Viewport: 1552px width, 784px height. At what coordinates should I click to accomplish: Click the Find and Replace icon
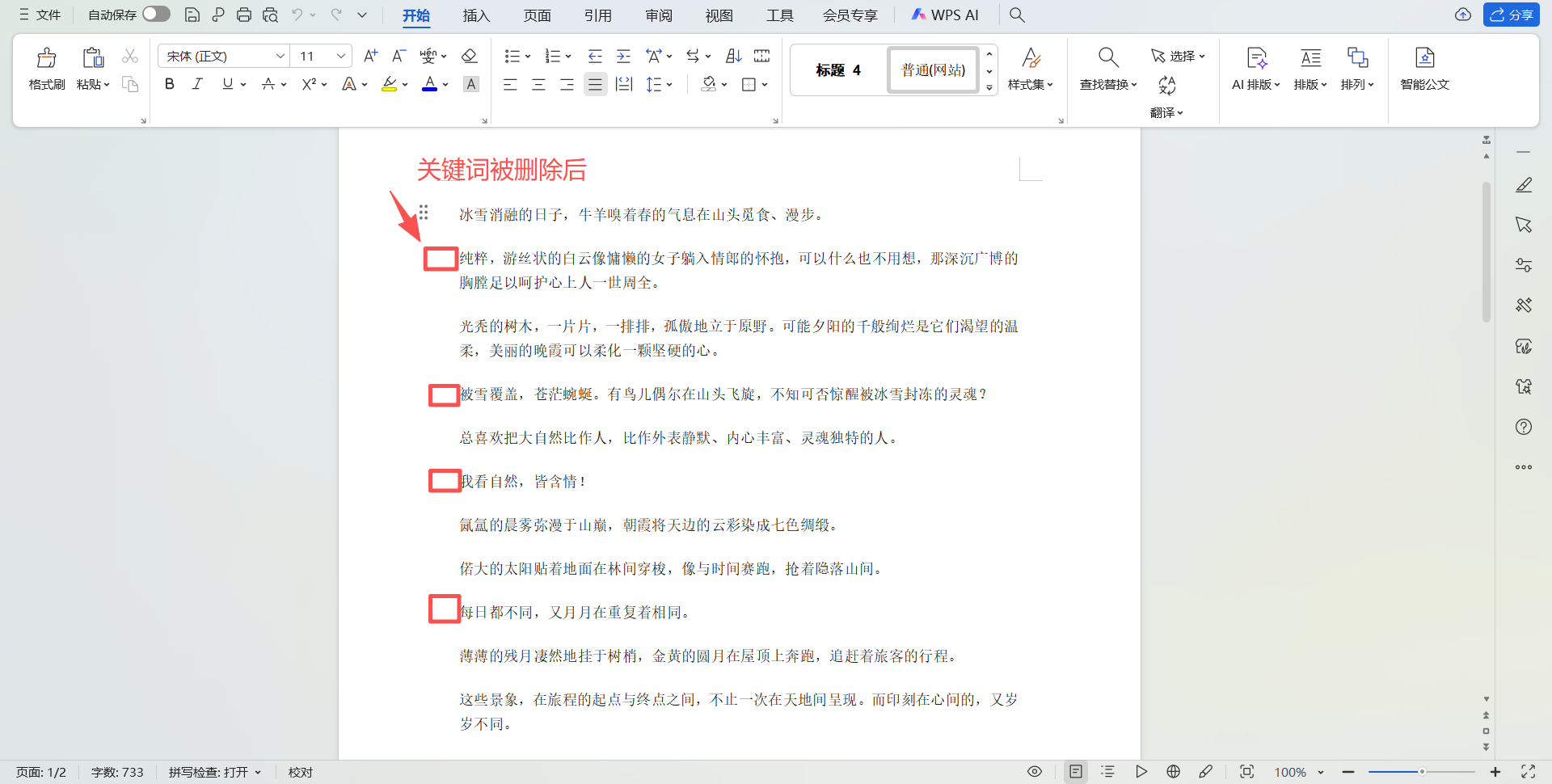click(1107, 57)
